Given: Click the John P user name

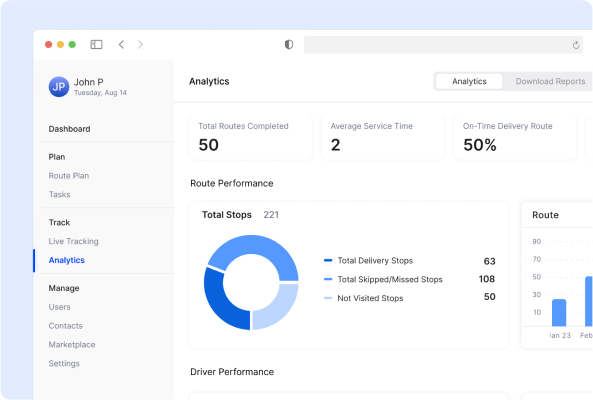Looking at the screenshot, I should [x=88, y=82].
